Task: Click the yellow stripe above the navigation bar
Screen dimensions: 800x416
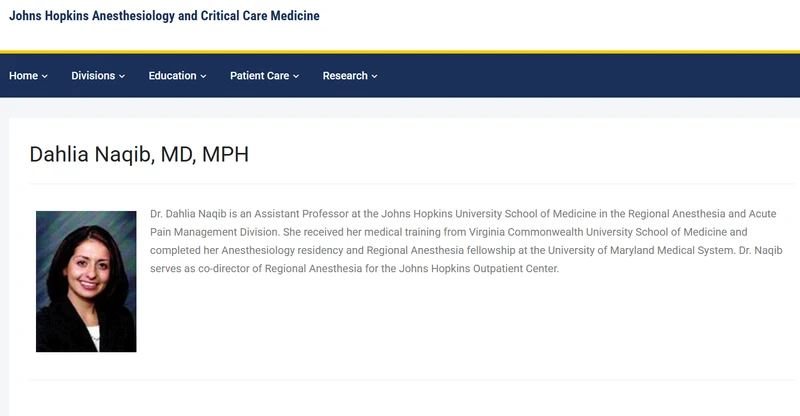Action: pyautogui.click(x=400, y=52)
